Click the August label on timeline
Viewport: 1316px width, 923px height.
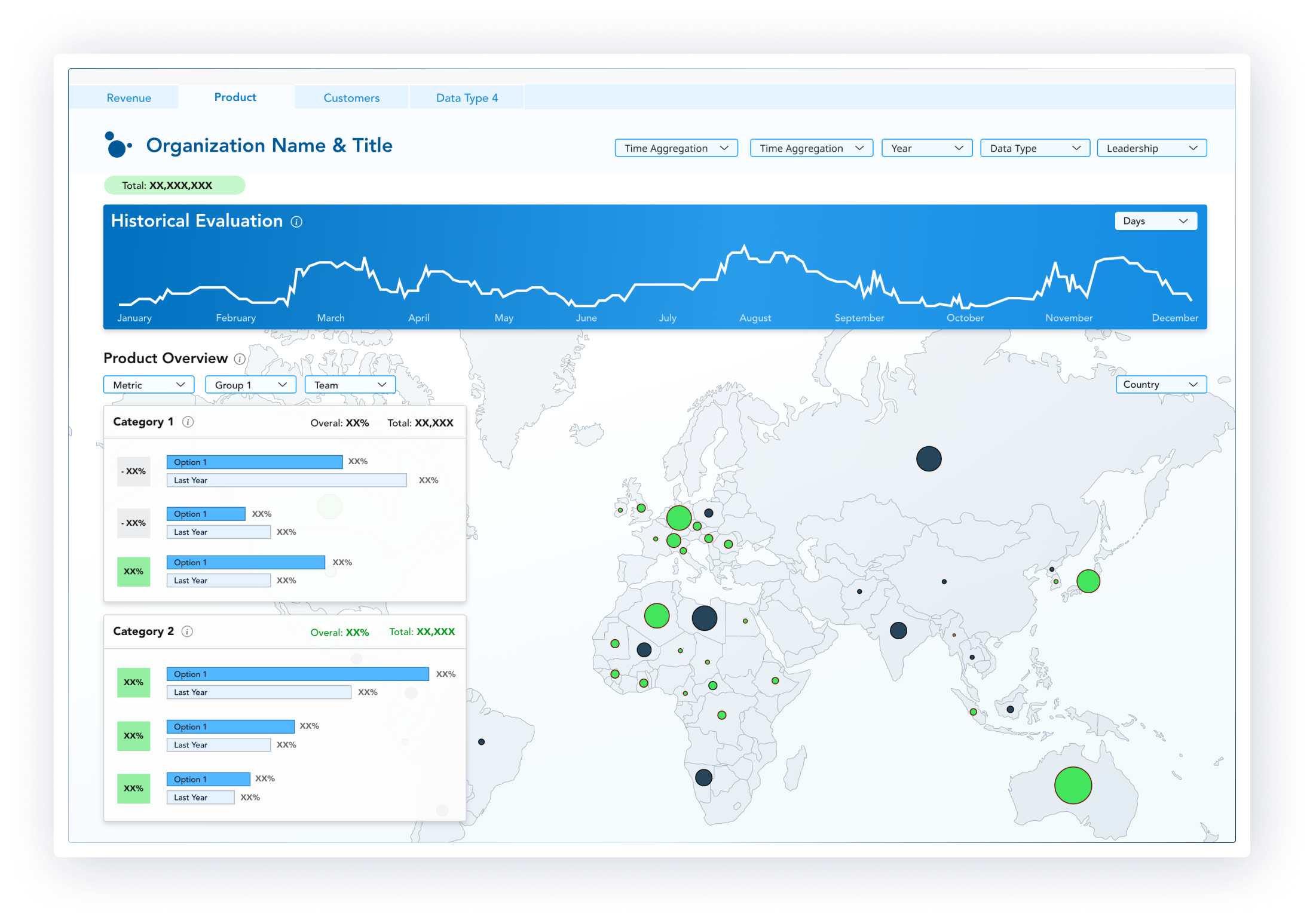pos(755,318)
